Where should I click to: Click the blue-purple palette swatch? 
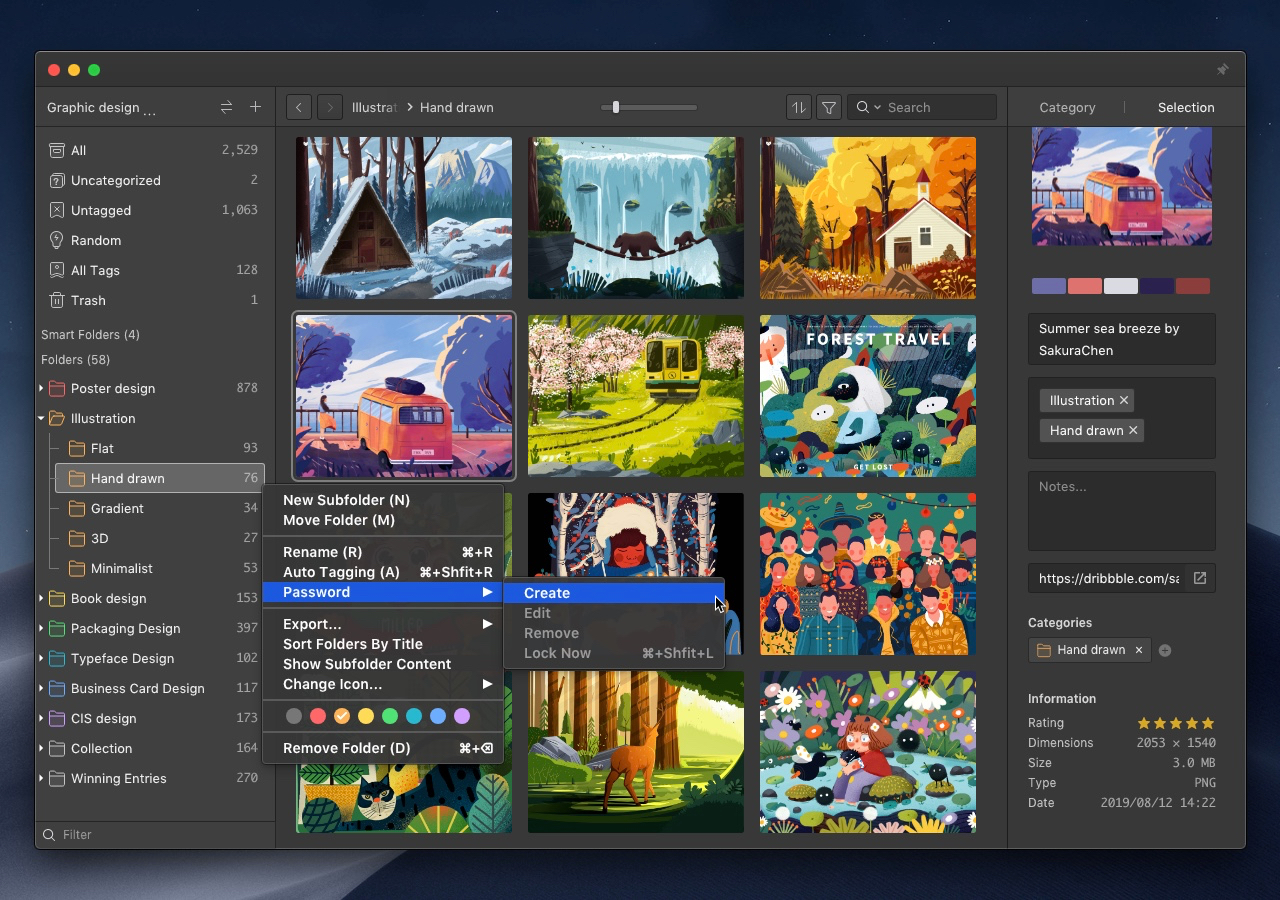coord(1049,286)
